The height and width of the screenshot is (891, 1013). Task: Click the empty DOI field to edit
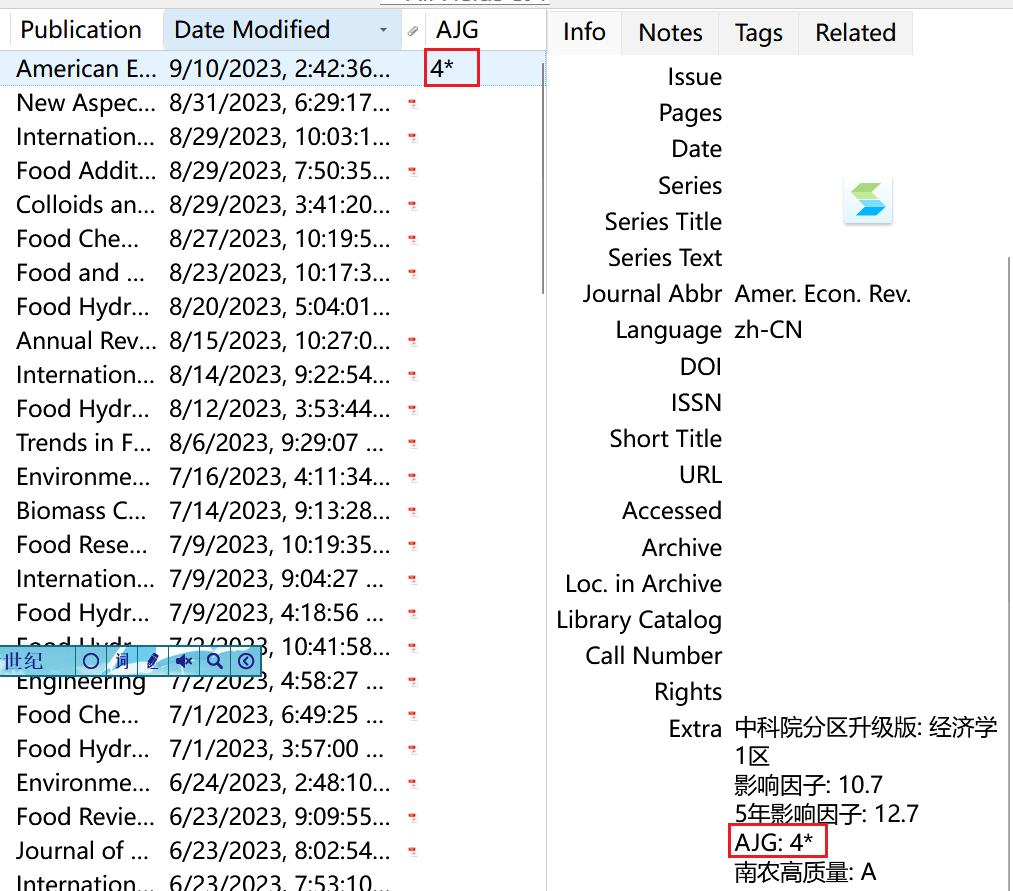[x=800, y=366]
